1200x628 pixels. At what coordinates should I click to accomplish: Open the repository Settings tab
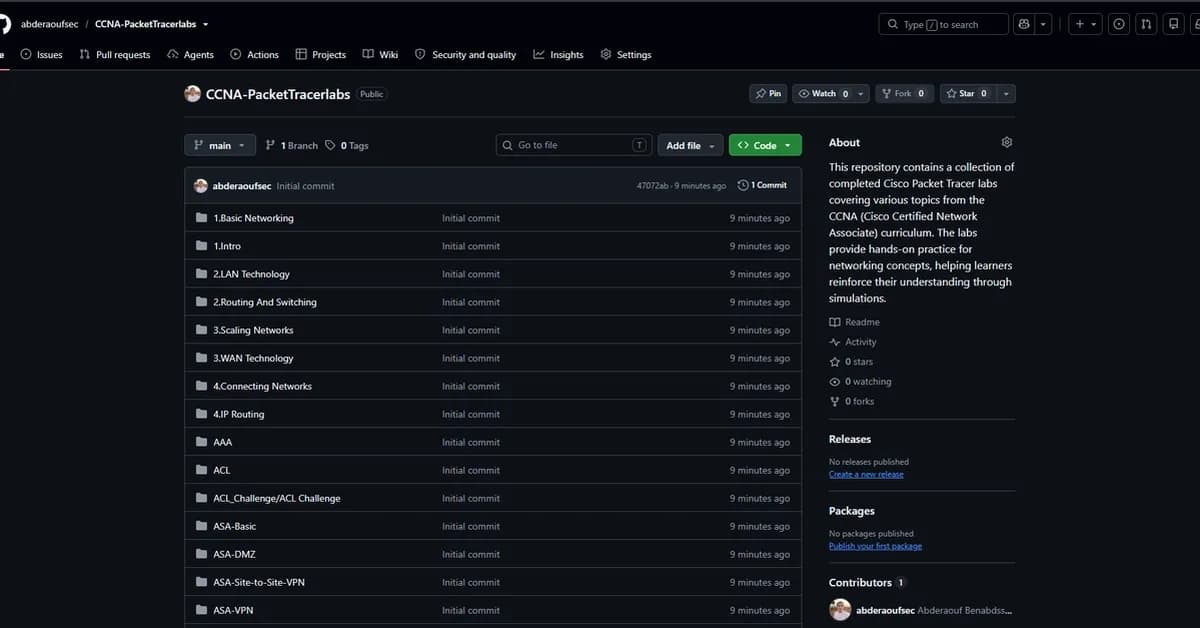pyautogui.click(x=626, y=55)
